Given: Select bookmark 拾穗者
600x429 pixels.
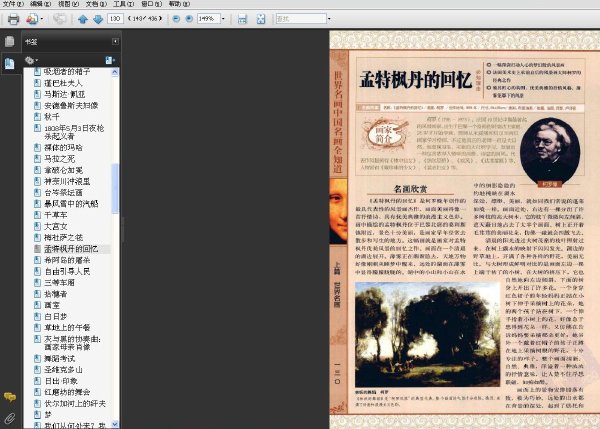Looking at the screenshot, I should [x=55, y=294].
